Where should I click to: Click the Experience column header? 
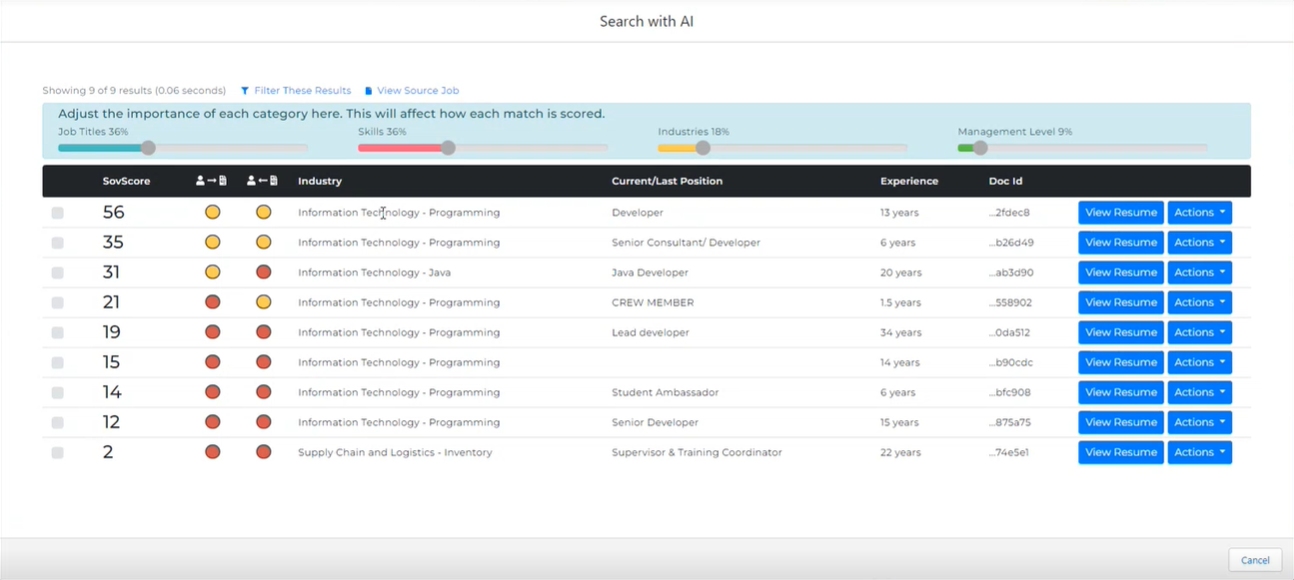pos(908,181)
